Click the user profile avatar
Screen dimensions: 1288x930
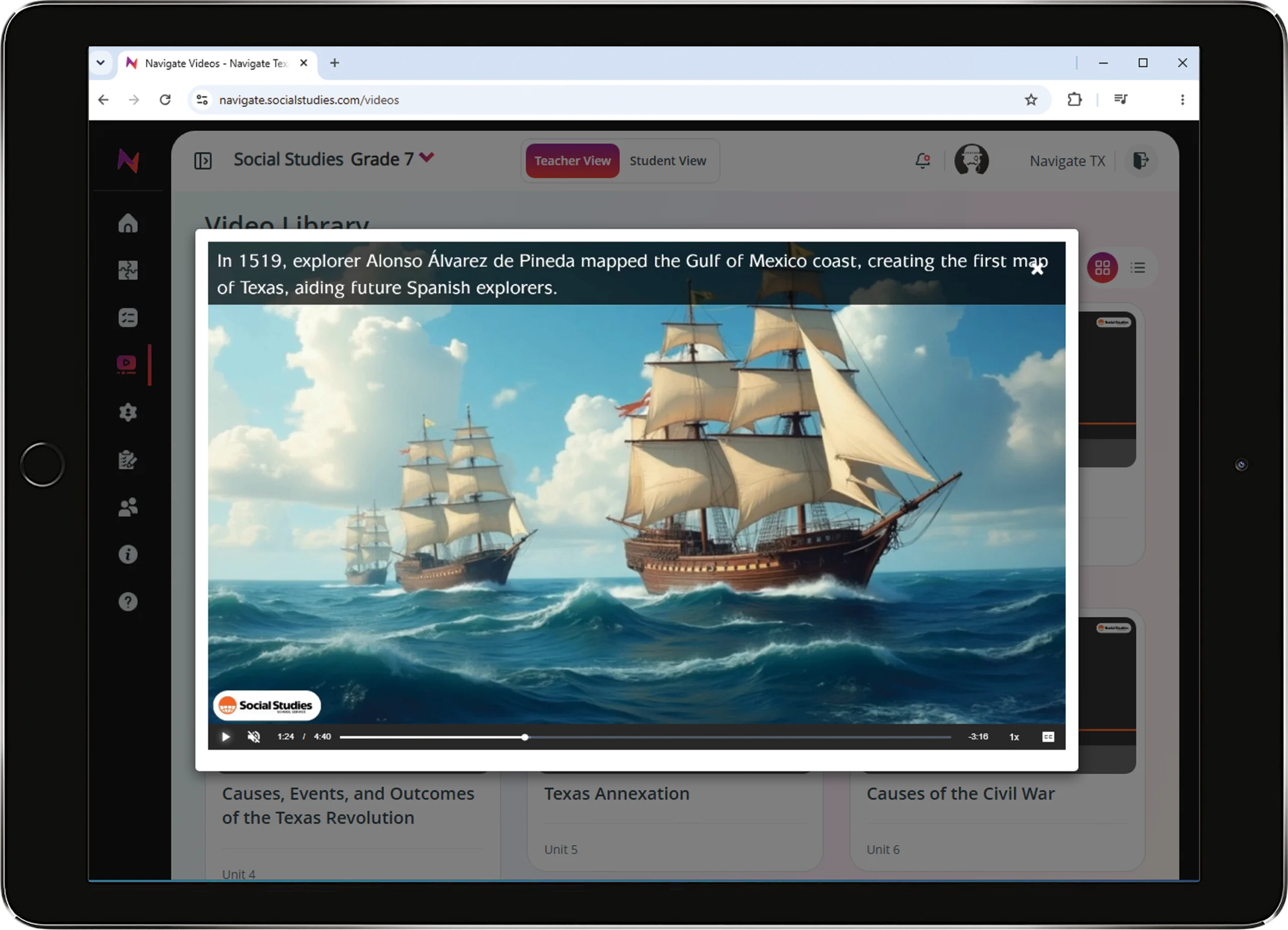click(x=971, y=160)
